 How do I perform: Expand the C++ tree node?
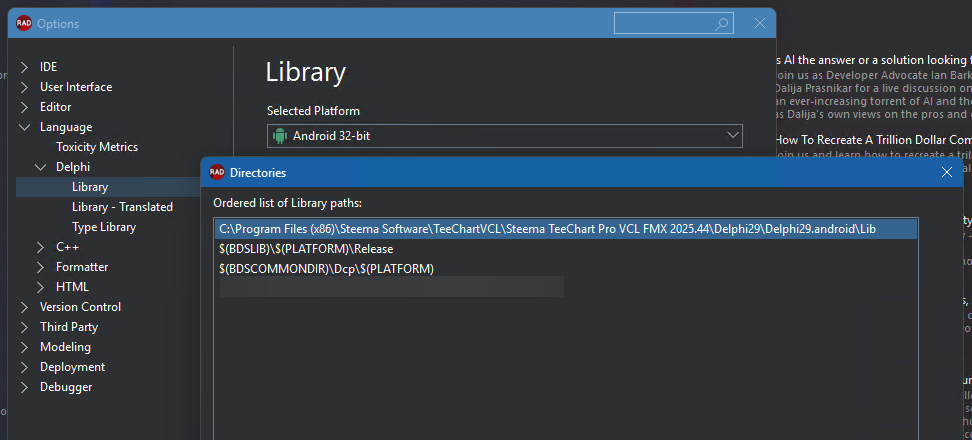tap(40, 247)
